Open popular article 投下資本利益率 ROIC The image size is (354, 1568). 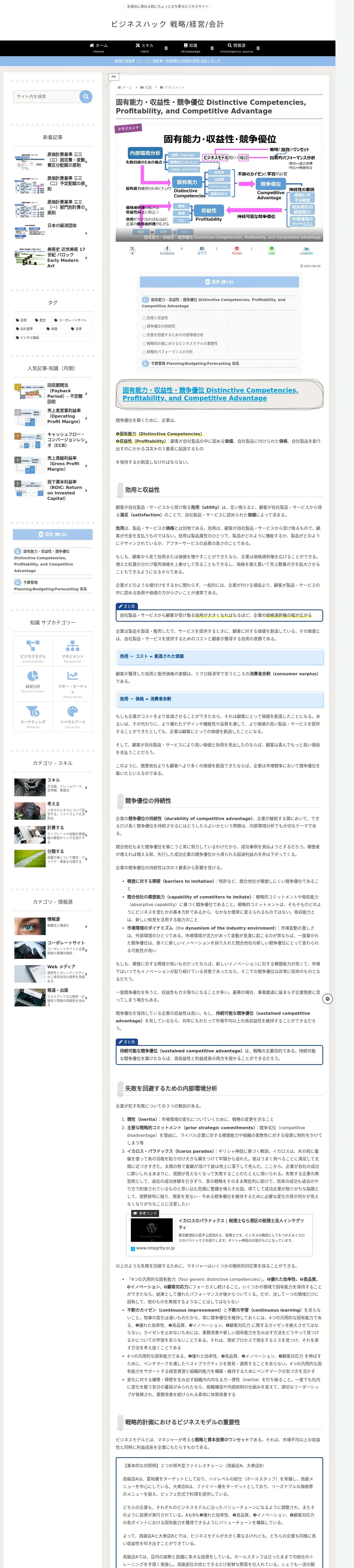coord(53,491)
